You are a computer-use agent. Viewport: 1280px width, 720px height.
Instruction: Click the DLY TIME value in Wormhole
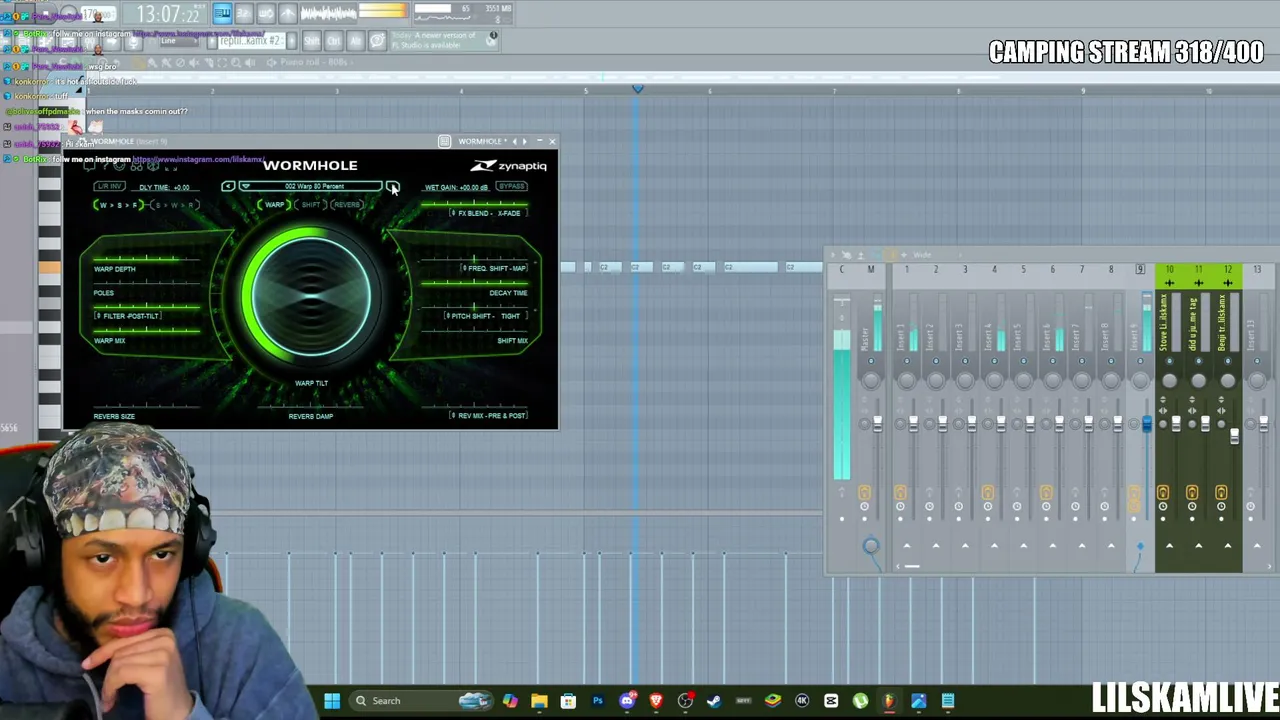pos(164,187)
